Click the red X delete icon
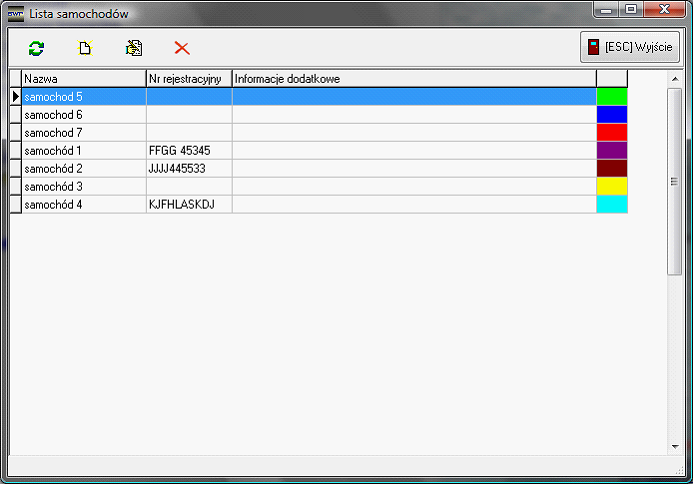This screenshot has width=694, height=485. click(x=181, y=48)
